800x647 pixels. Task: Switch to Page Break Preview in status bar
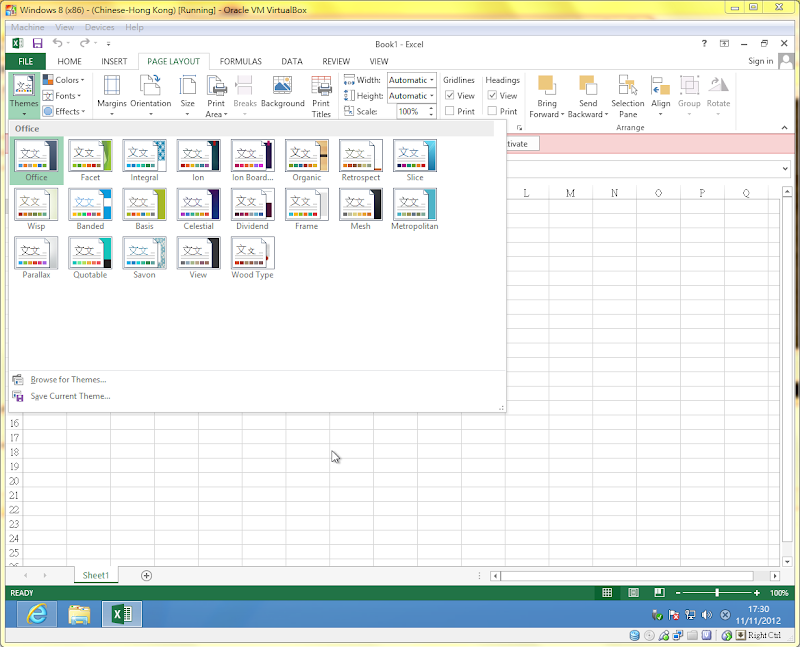click(659, 592)
